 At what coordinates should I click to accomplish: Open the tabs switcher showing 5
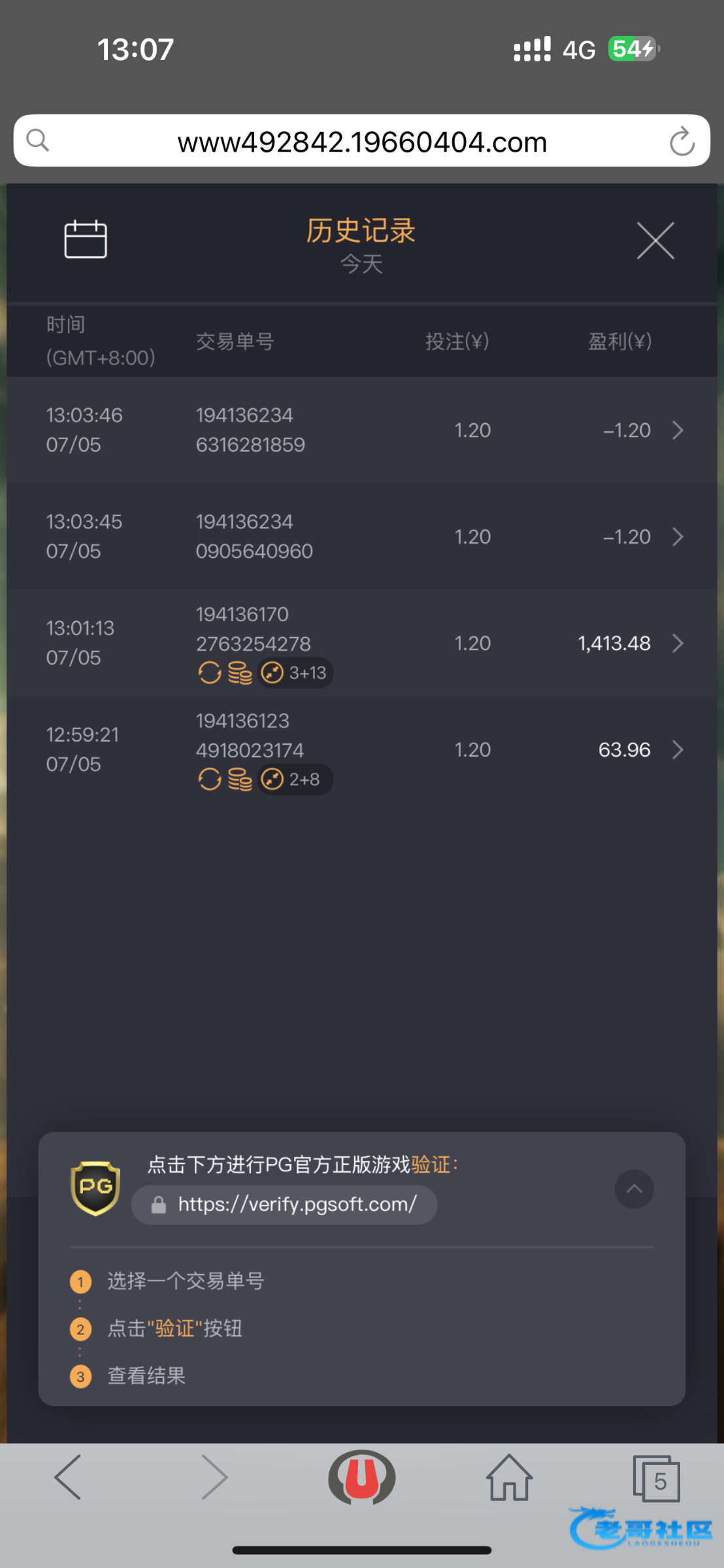(656, 1478)
